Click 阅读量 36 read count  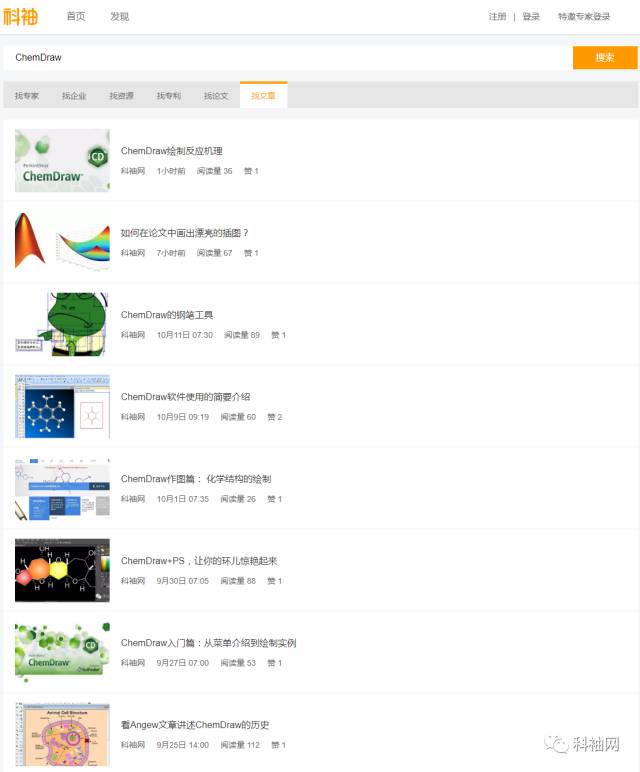(214, 171)
